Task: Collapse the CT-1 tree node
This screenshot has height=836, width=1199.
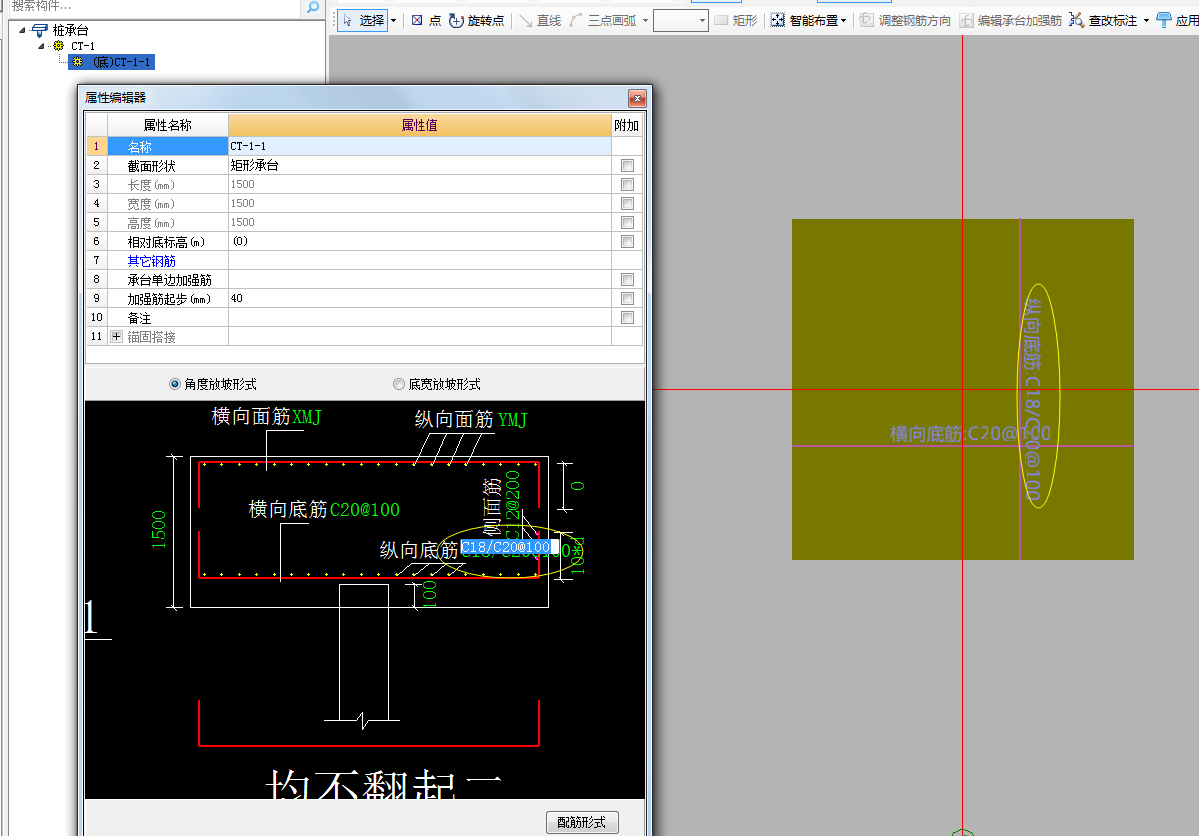Action: click(x=41, y=46)
